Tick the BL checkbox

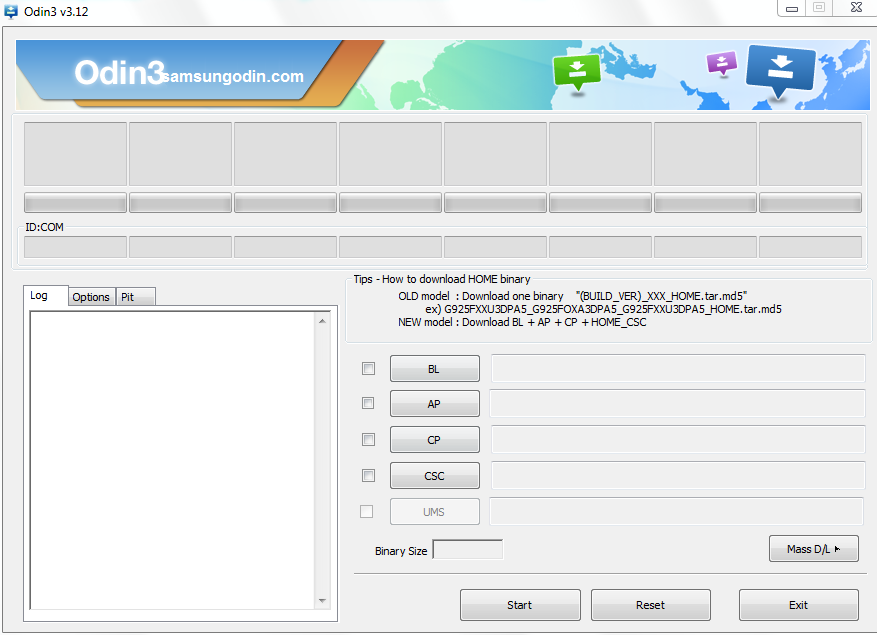coord(368,368)
